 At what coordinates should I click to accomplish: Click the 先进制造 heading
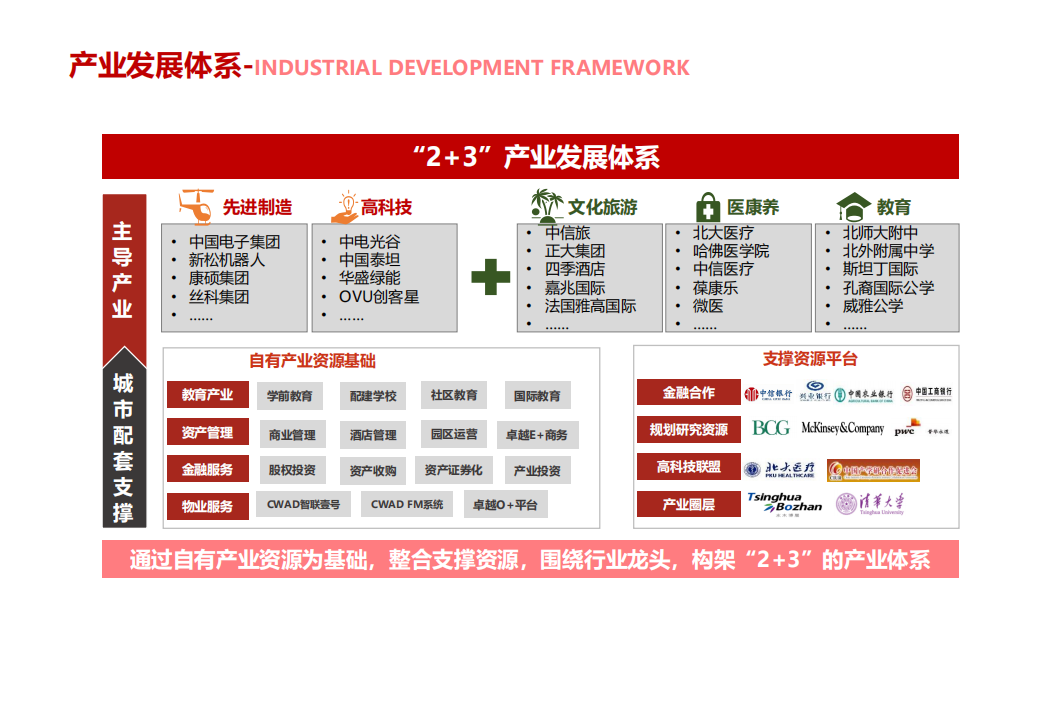257,207
